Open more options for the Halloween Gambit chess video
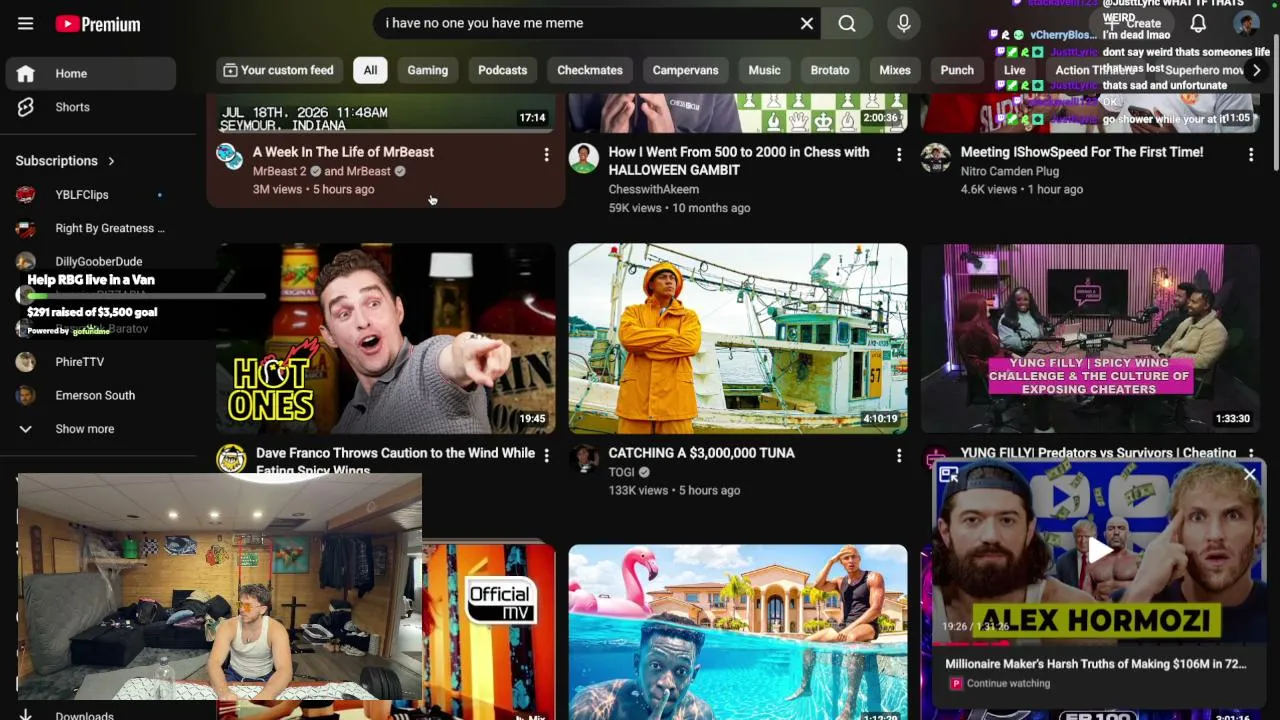 tap(899, 154)
